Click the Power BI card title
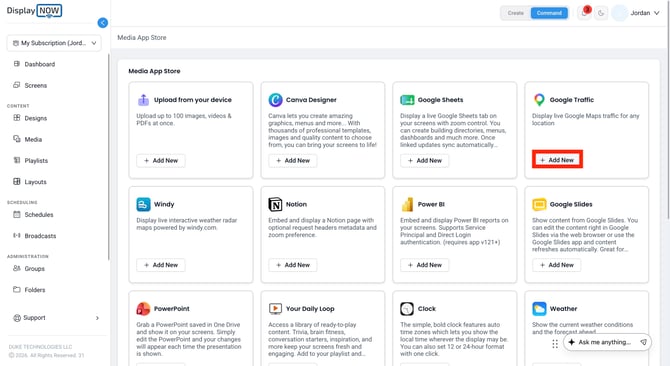Screen dimensions: 670x366 point(431,205)
